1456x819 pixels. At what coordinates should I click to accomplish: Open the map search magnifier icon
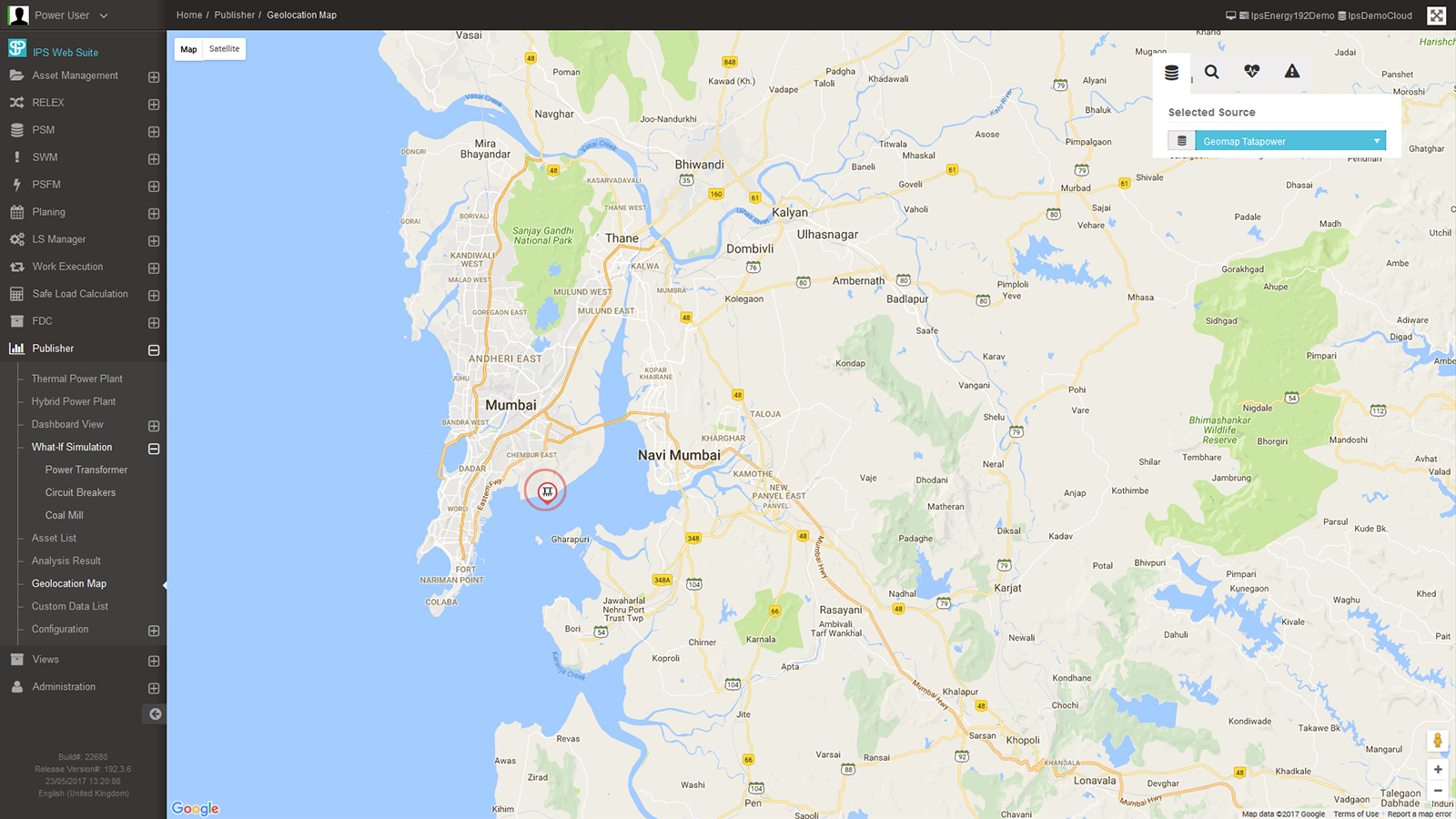tap(1212, 72)
